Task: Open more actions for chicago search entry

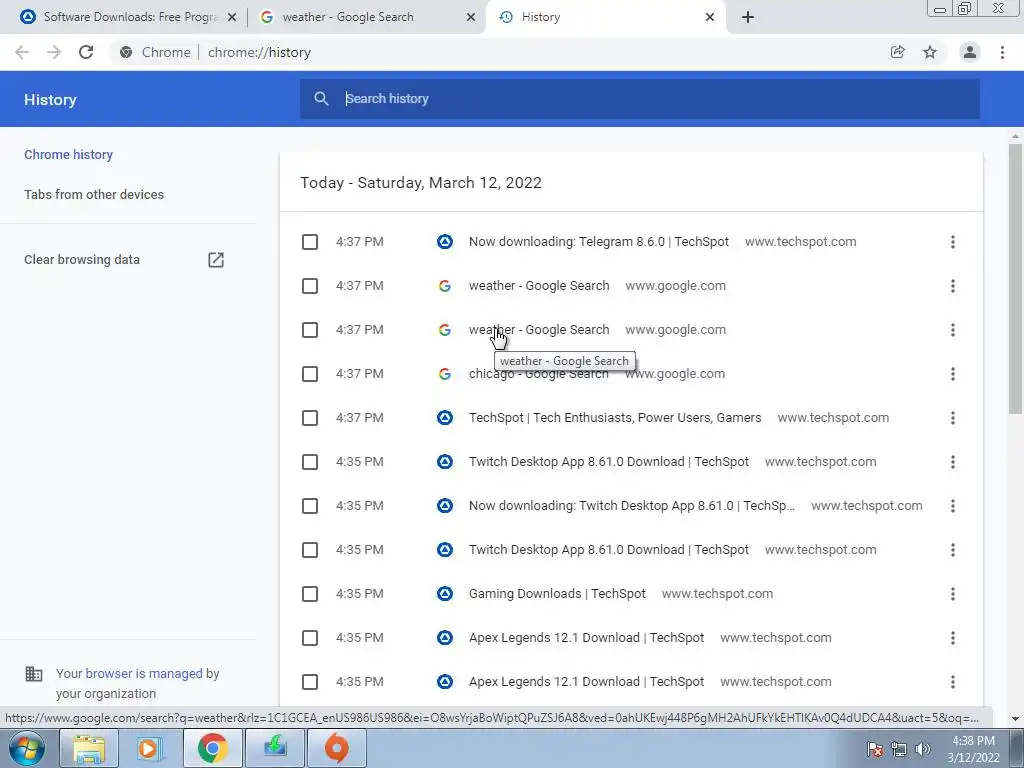Action: pyautogui.click(x=953, y=374)
